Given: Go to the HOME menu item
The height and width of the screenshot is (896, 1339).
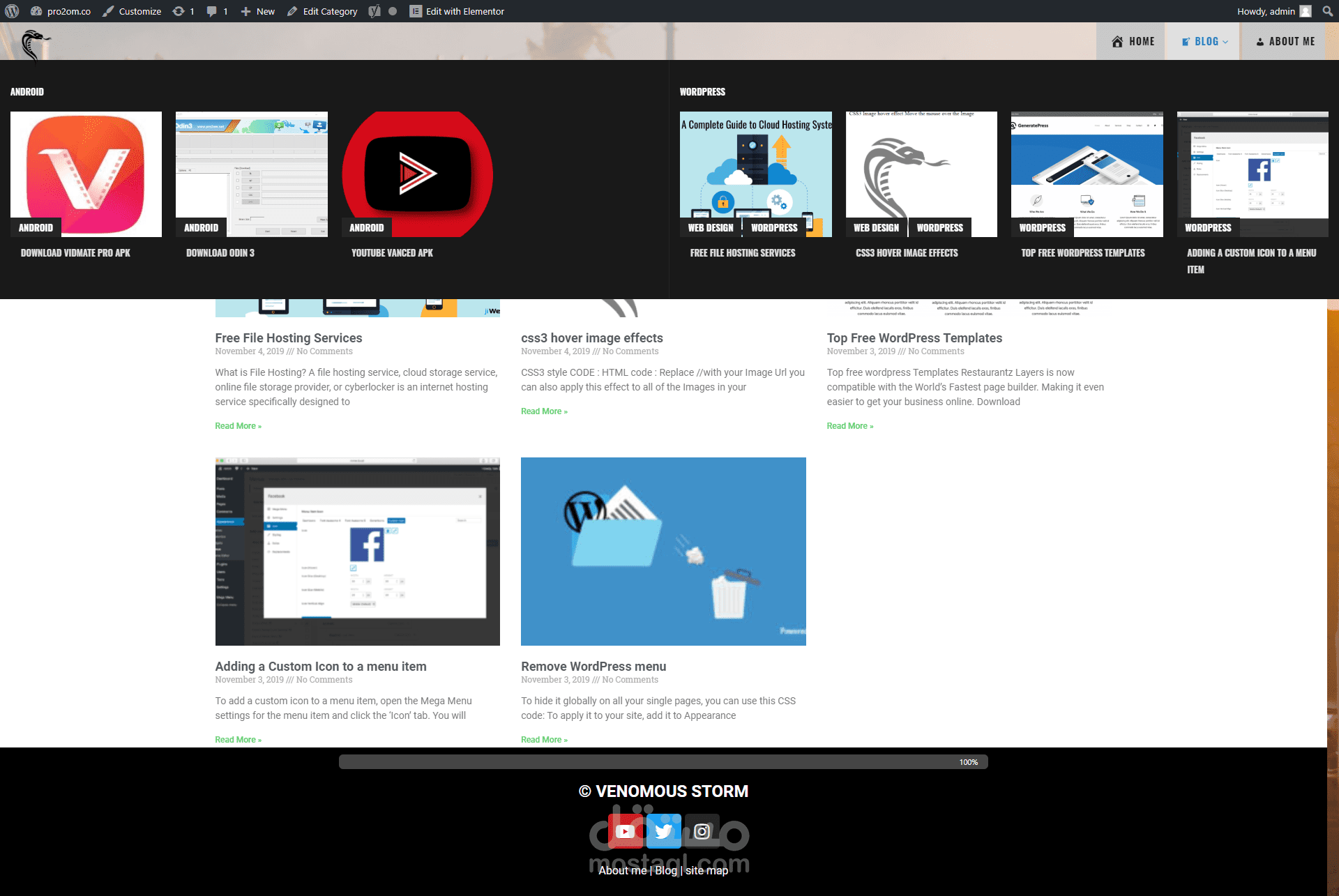Looking at the screenshot, I should [x=1133, y=41].
